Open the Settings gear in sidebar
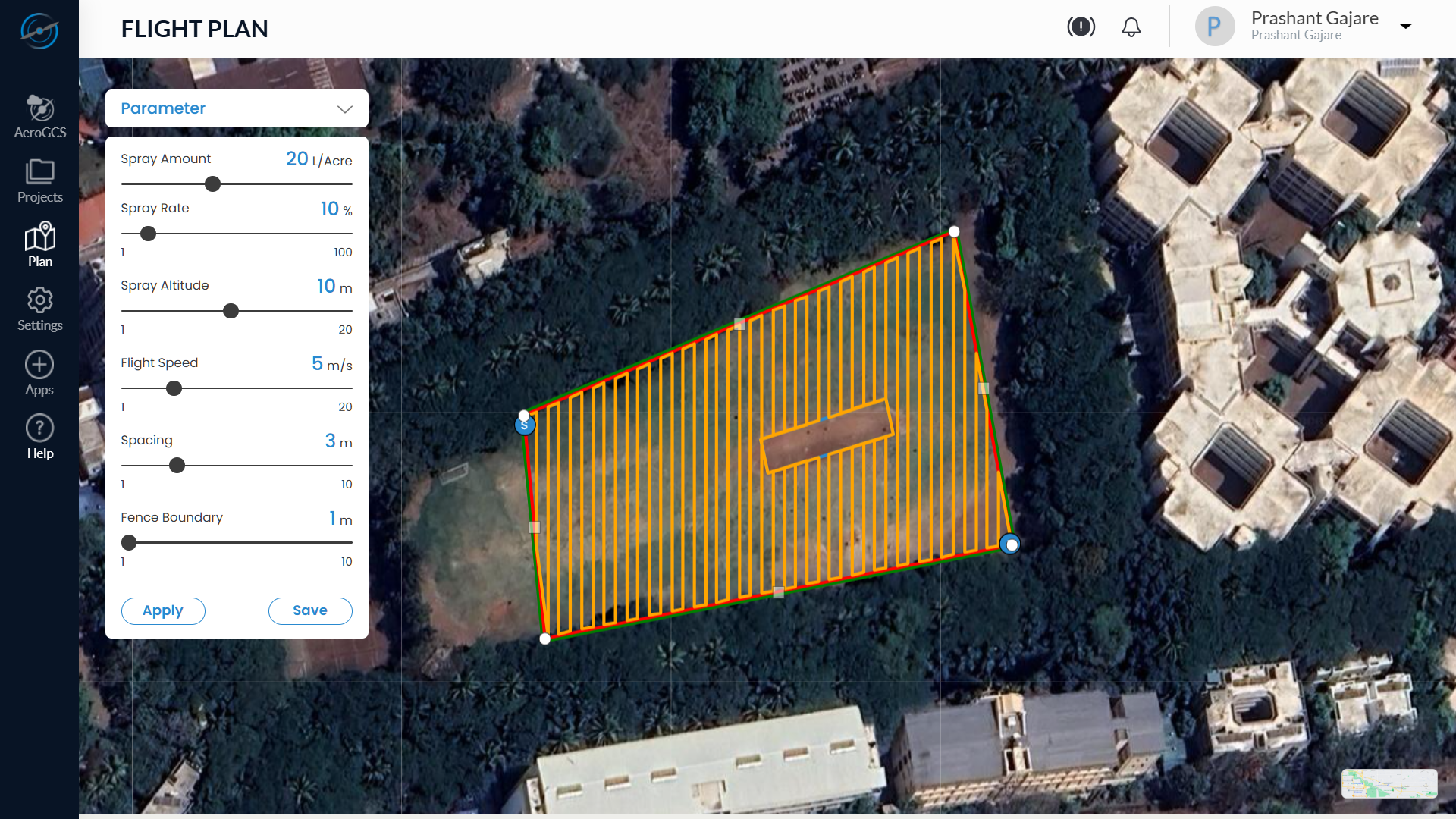The image size is (1456, 819). click(x=40, y=309)
